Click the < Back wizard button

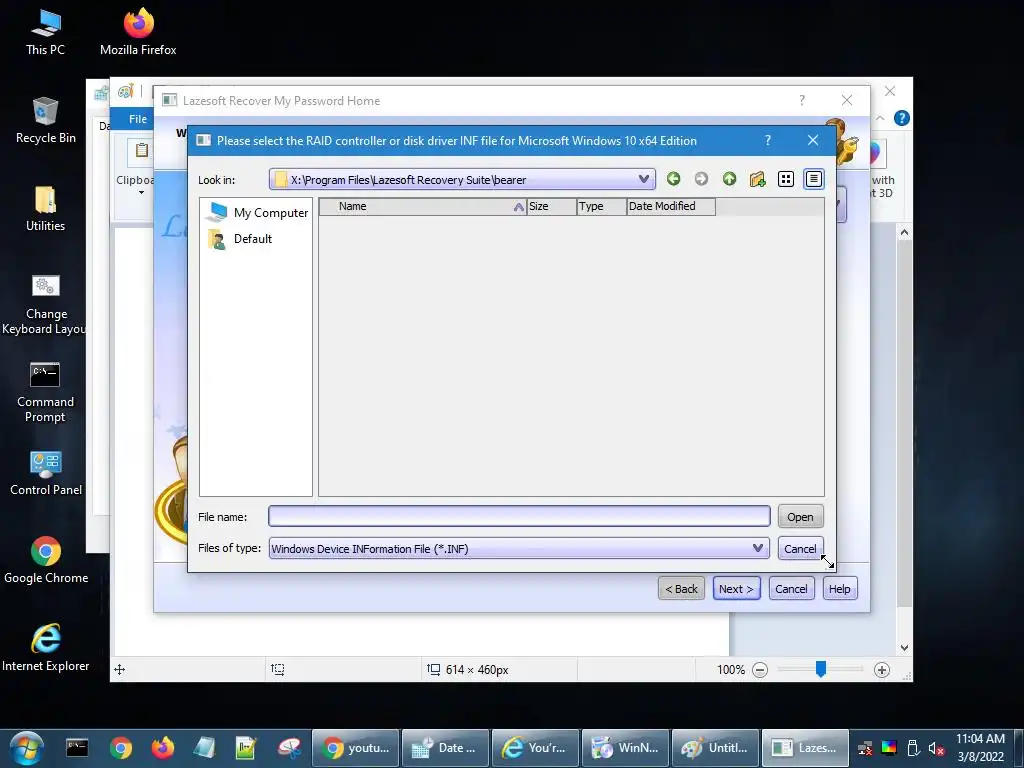[681, 588]
